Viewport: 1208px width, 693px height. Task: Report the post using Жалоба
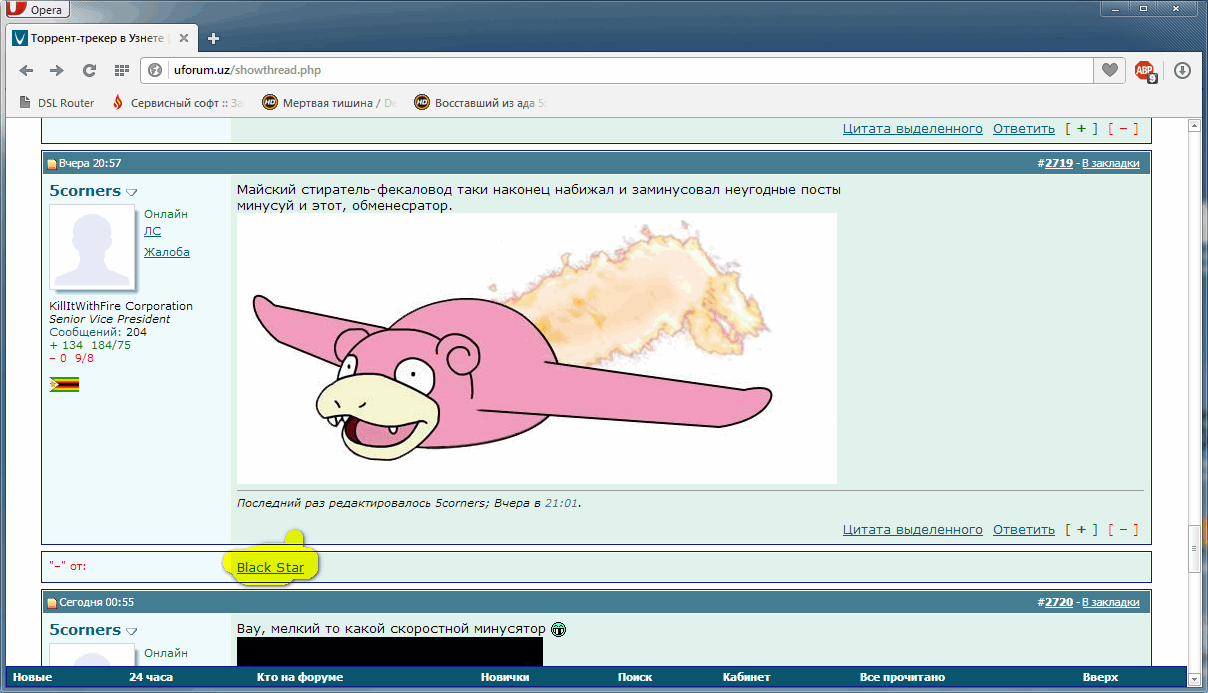pos(167,252)
